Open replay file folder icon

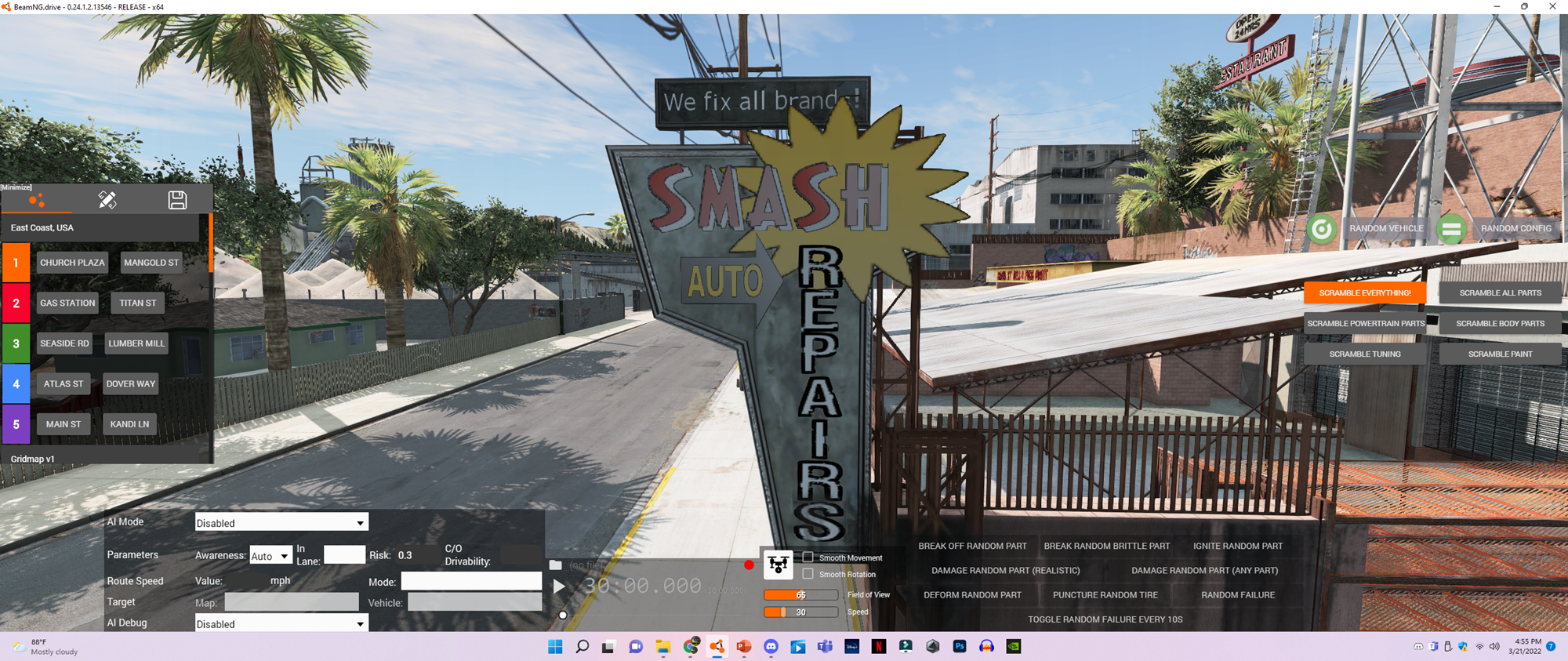[x=555, y=565]
